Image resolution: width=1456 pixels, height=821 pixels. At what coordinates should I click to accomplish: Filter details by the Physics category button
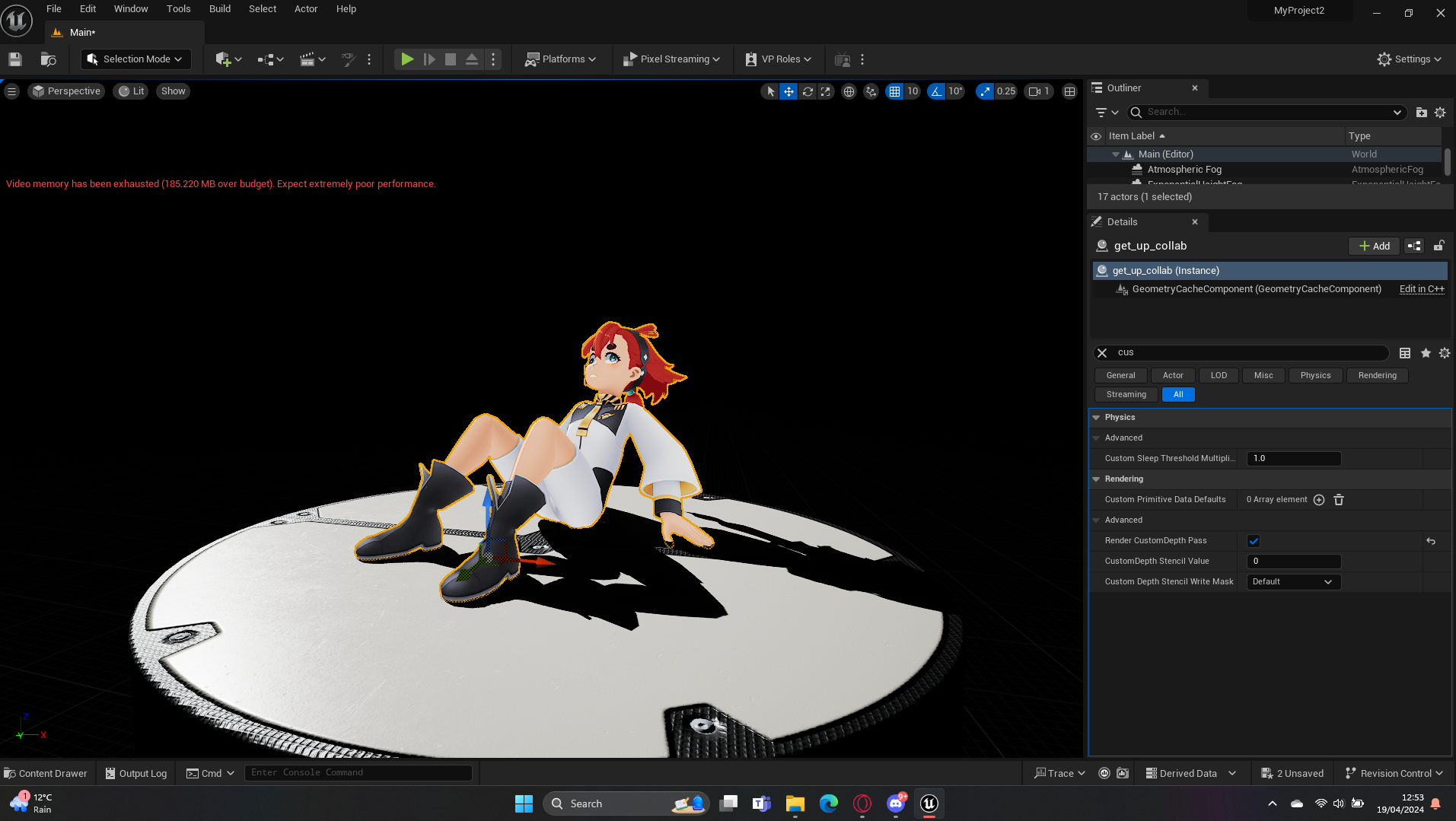[1315, 375]
